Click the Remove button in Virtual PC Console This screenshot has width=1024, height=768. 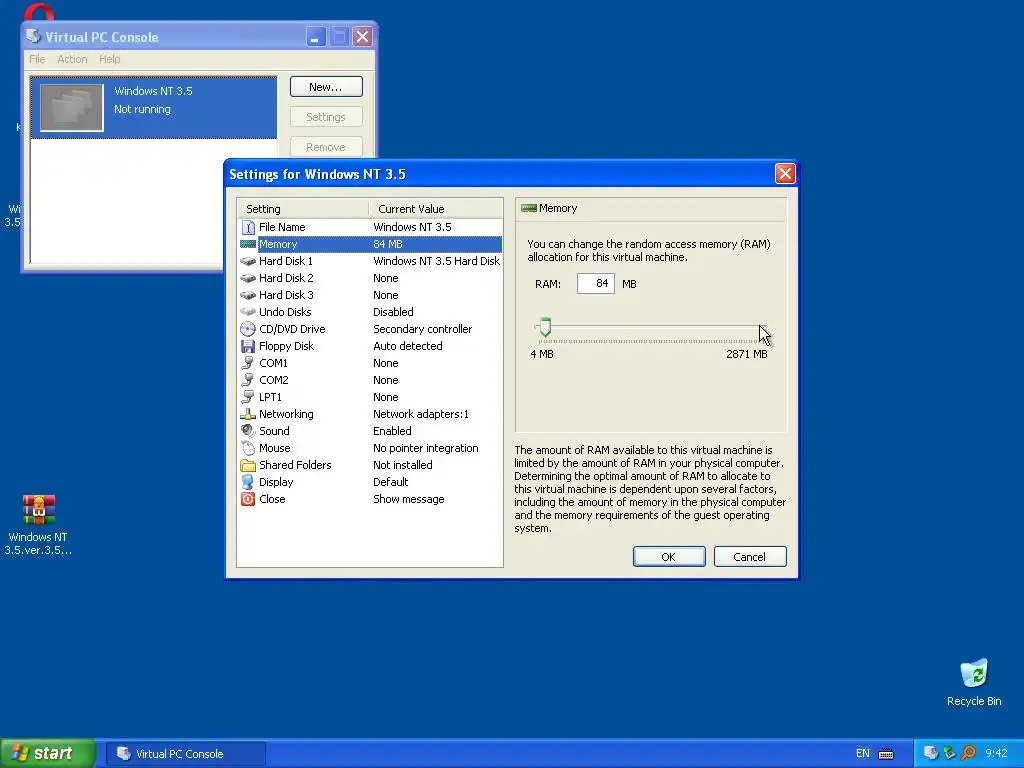(326, 147)
